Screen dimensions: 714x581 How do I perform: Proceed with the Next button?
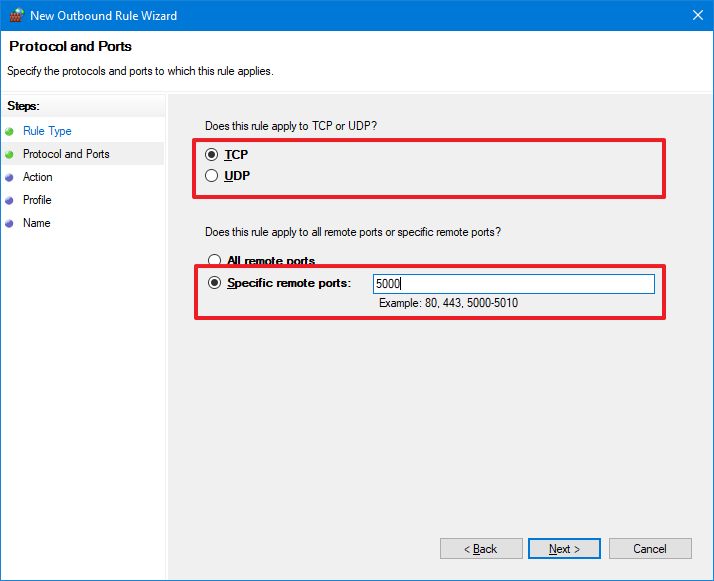[x=563, y=549]
